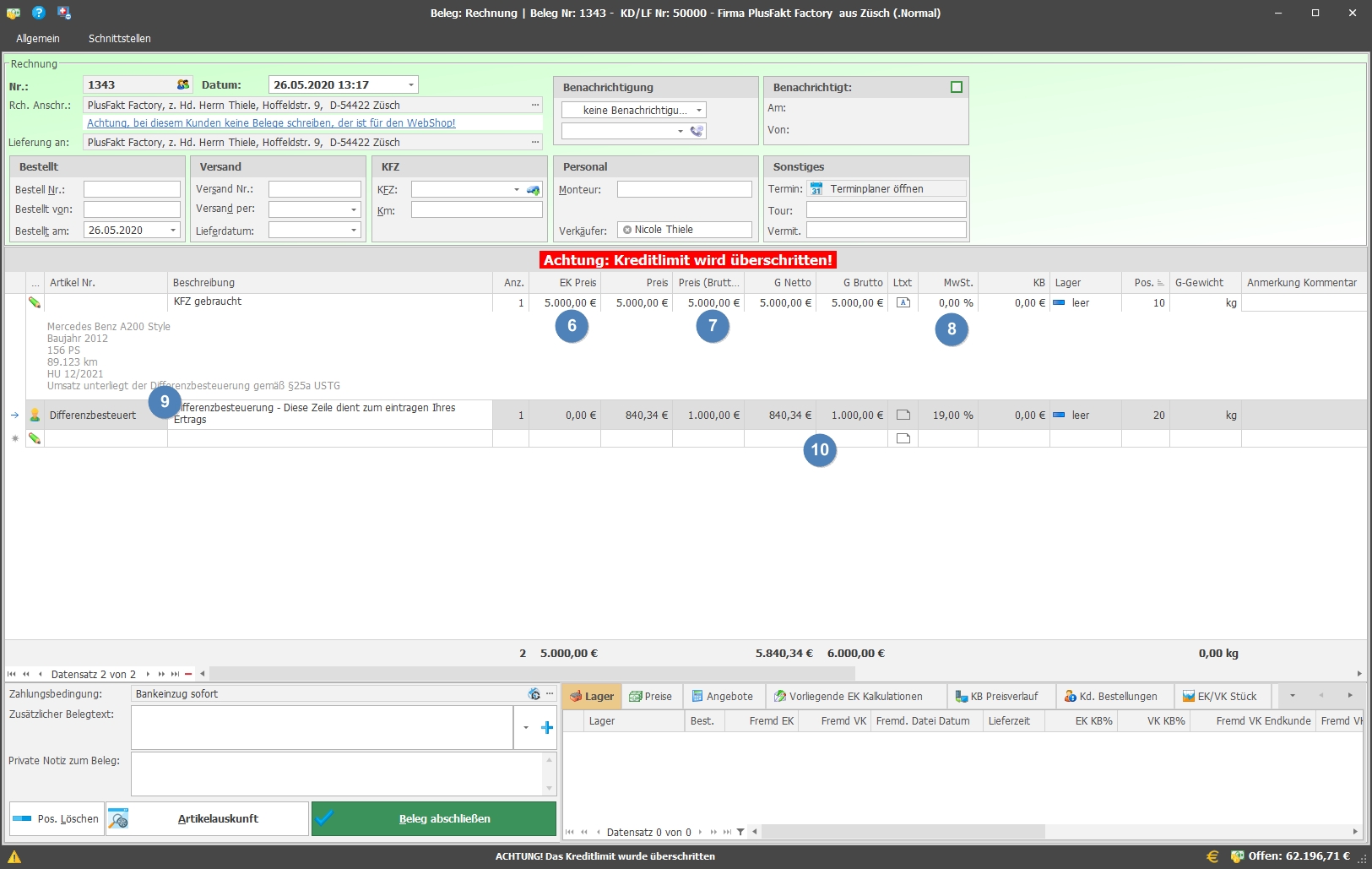Open ellipsis button for Zahlungsbedingung
The width and height of the screenshot is (1372, 869).
point(550,694)
